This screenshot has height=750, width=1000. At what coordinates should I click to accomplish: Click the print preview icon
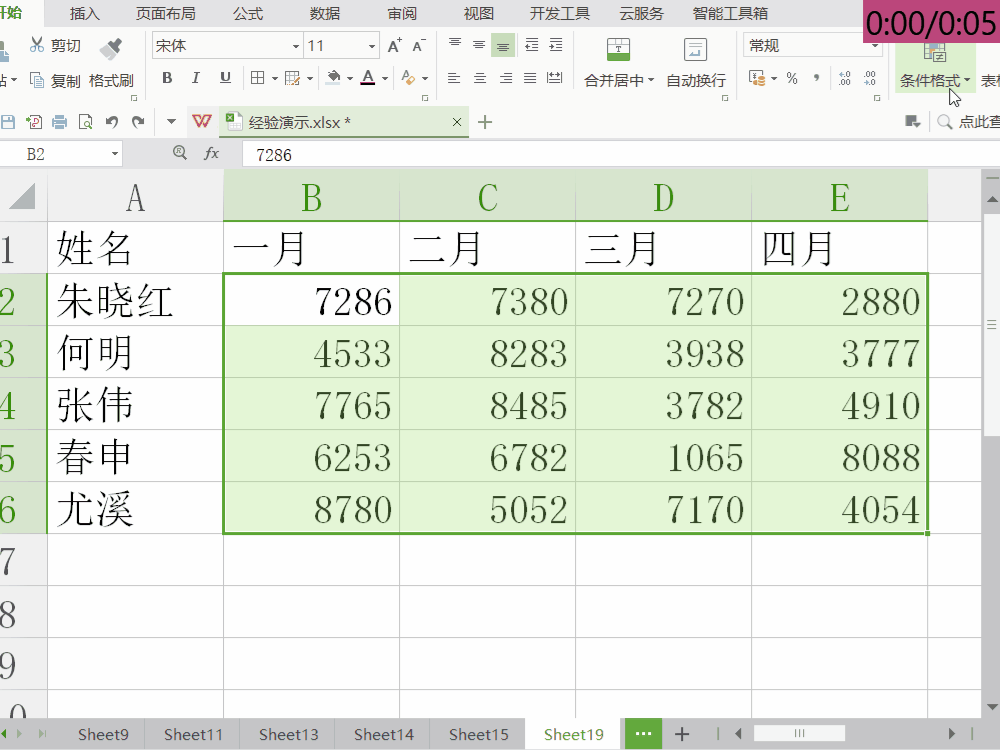(x=85, y=122)
